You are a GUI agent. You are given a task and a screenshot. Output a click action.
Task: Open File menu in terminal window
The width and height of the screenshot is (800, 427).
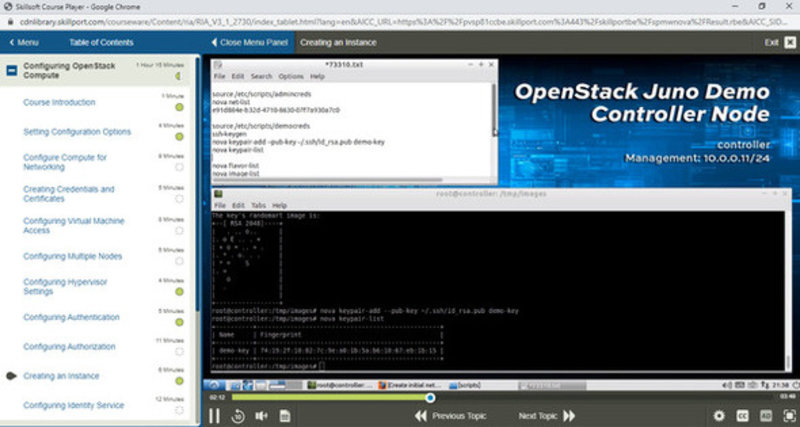pyautogui.click(x=219, y=205)
